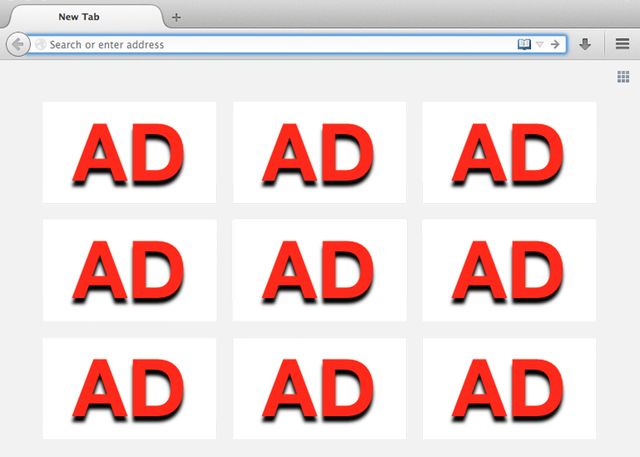Click the globe site identity icon

(40, 45)
